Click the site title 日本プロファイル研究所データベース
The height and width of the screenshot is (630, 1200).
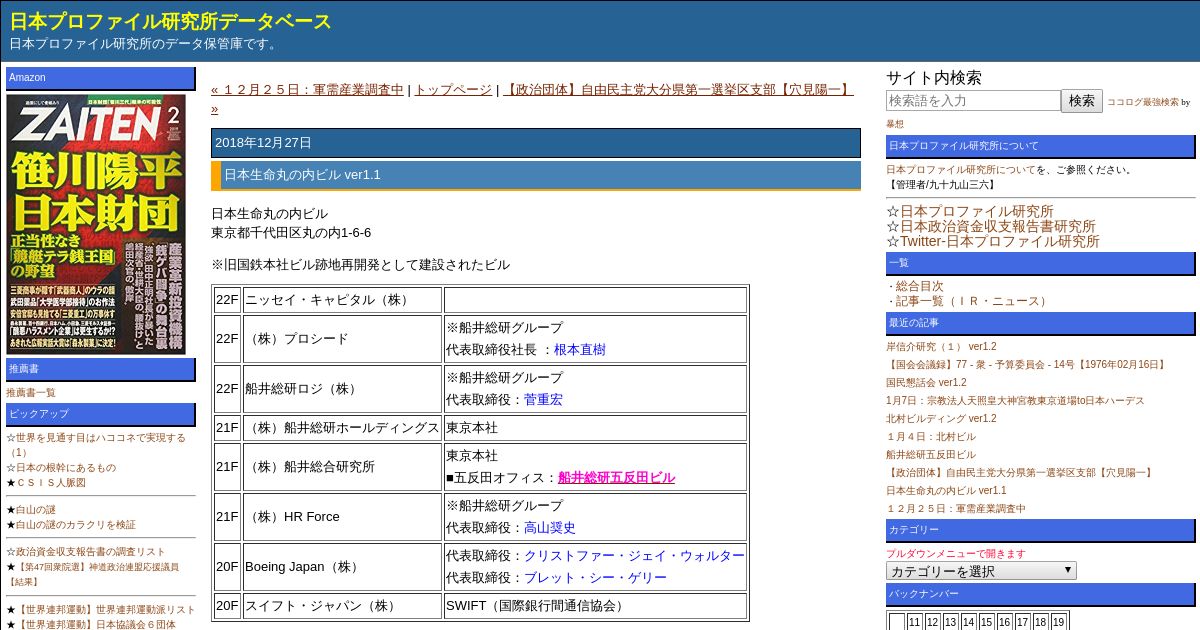tap(170, 21)
